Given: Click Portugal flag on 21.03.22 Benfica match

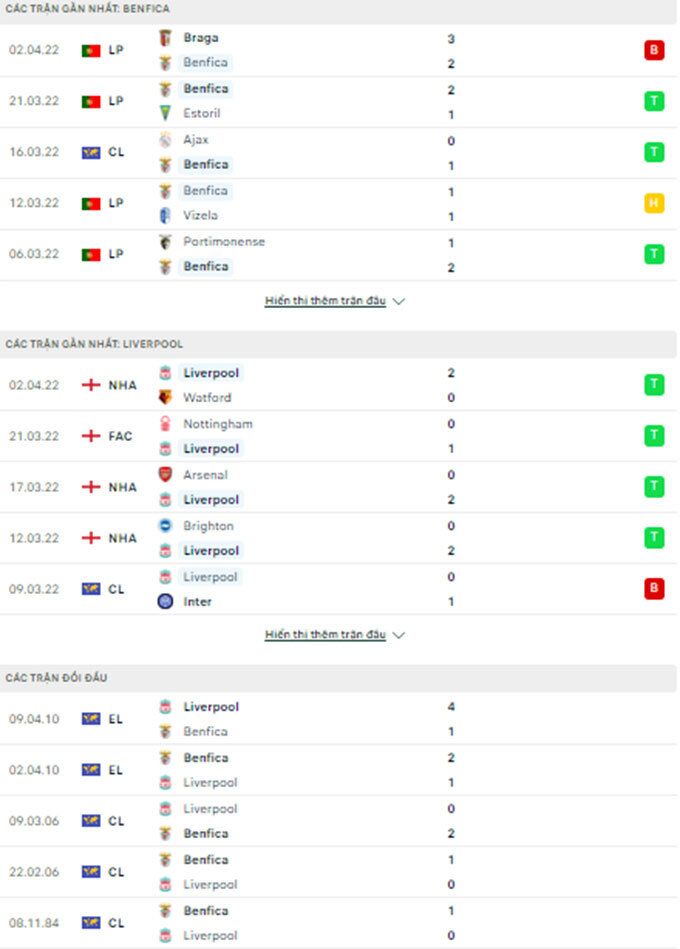Looking at the screenshot, I should (x=91, y=102).
